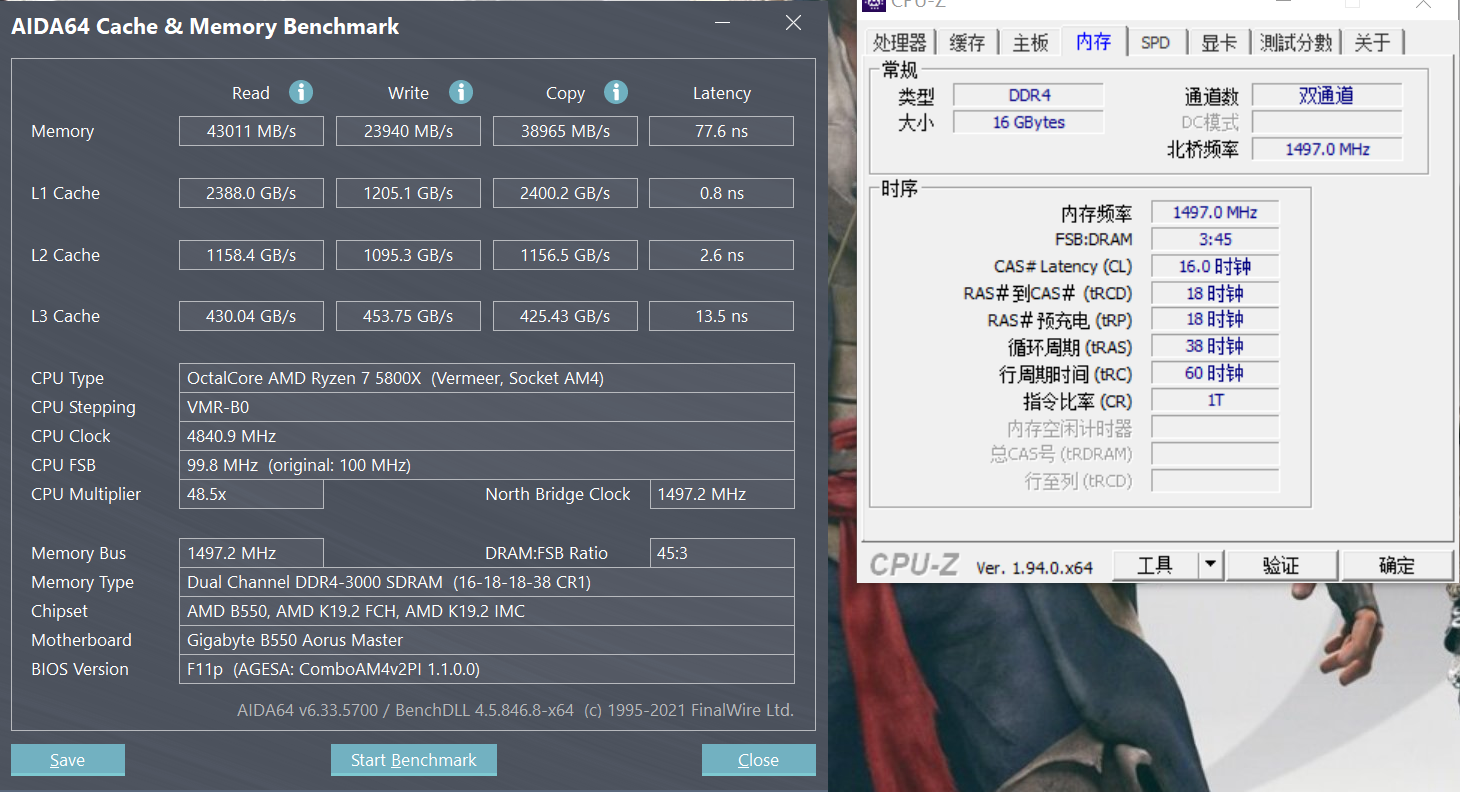Click the Read info icon
Screen dimensions: 1460x792
(x=301, y=93)
